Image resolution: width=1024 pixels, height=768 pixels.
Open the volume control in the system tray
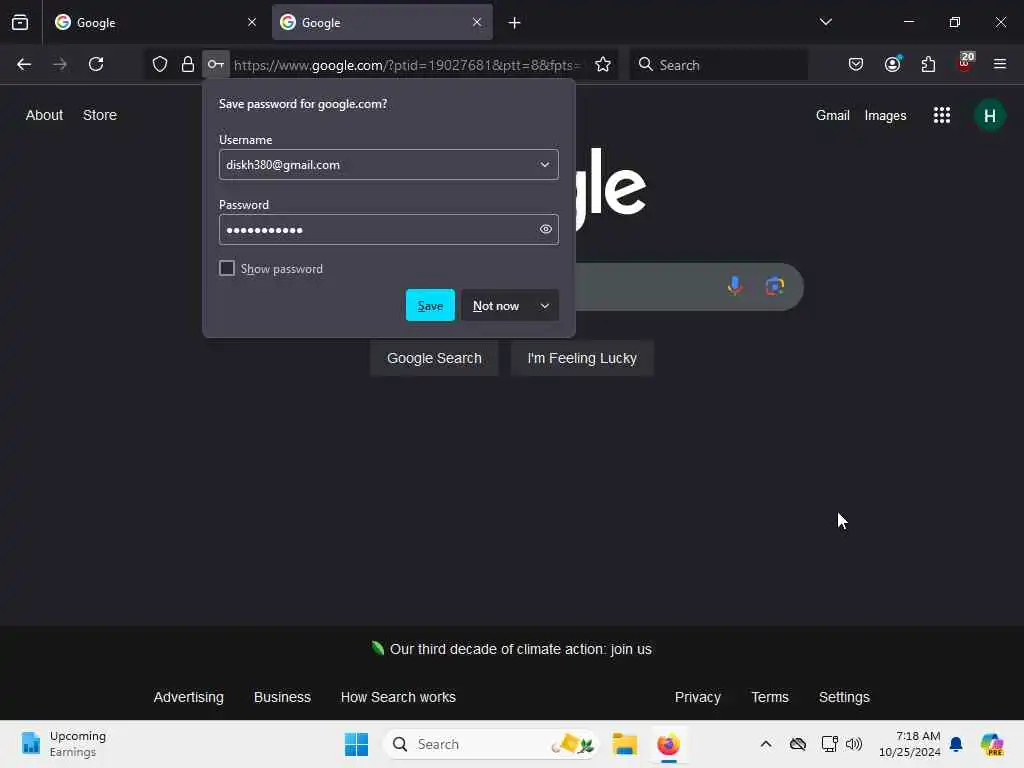click(854, 744)
